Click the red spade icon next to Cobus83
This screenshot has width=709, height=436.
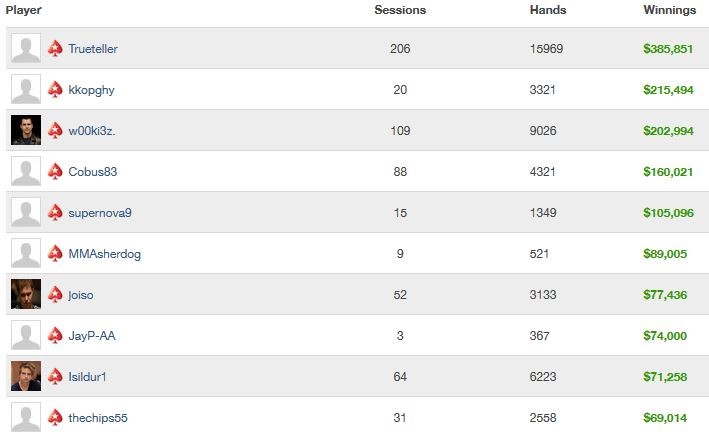[x=55, y=171]
